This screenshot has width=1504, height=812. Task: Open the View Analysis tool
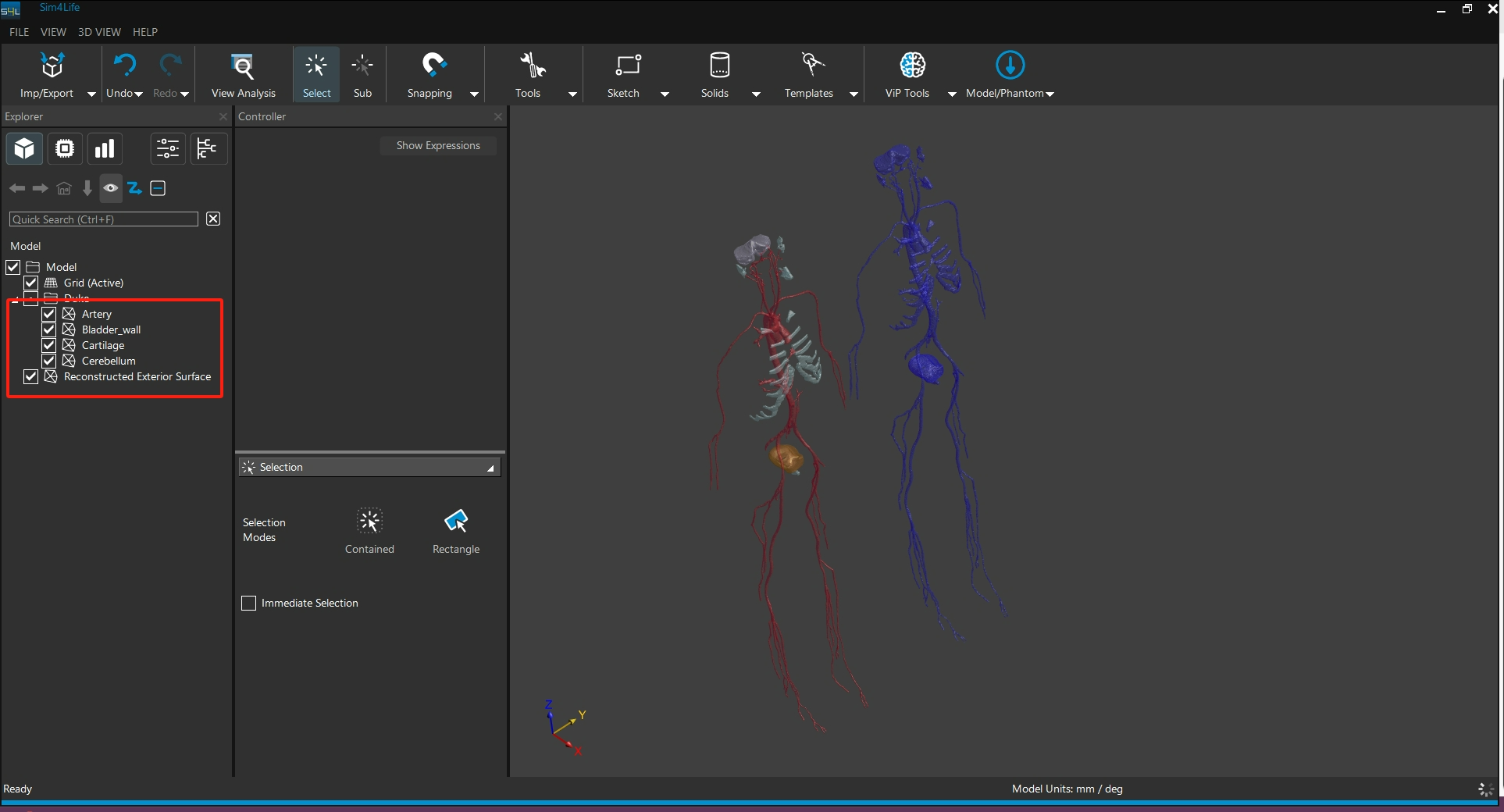coord(243,66)
